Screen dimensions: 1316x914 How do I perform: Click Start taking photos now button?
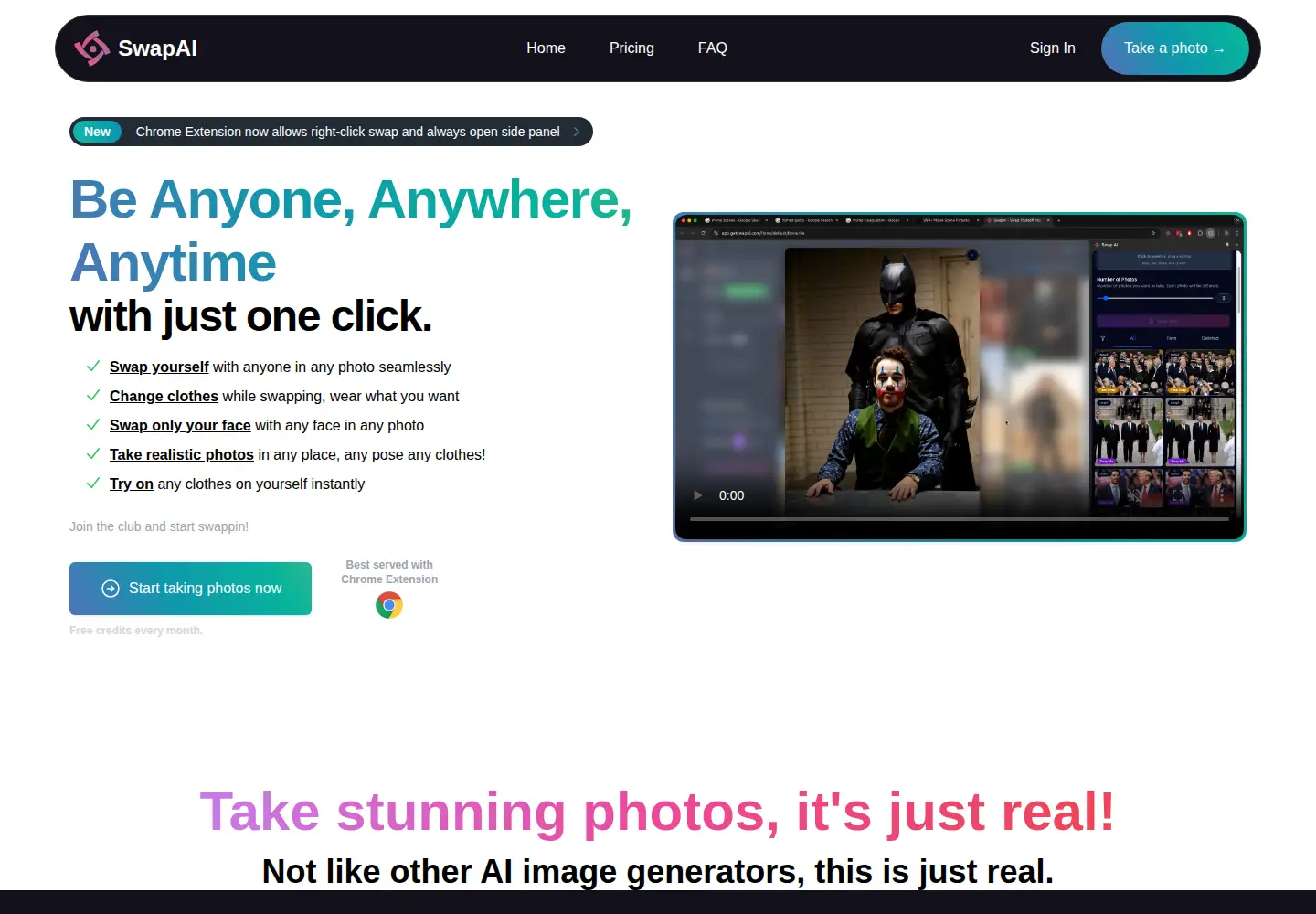[190, 589]
